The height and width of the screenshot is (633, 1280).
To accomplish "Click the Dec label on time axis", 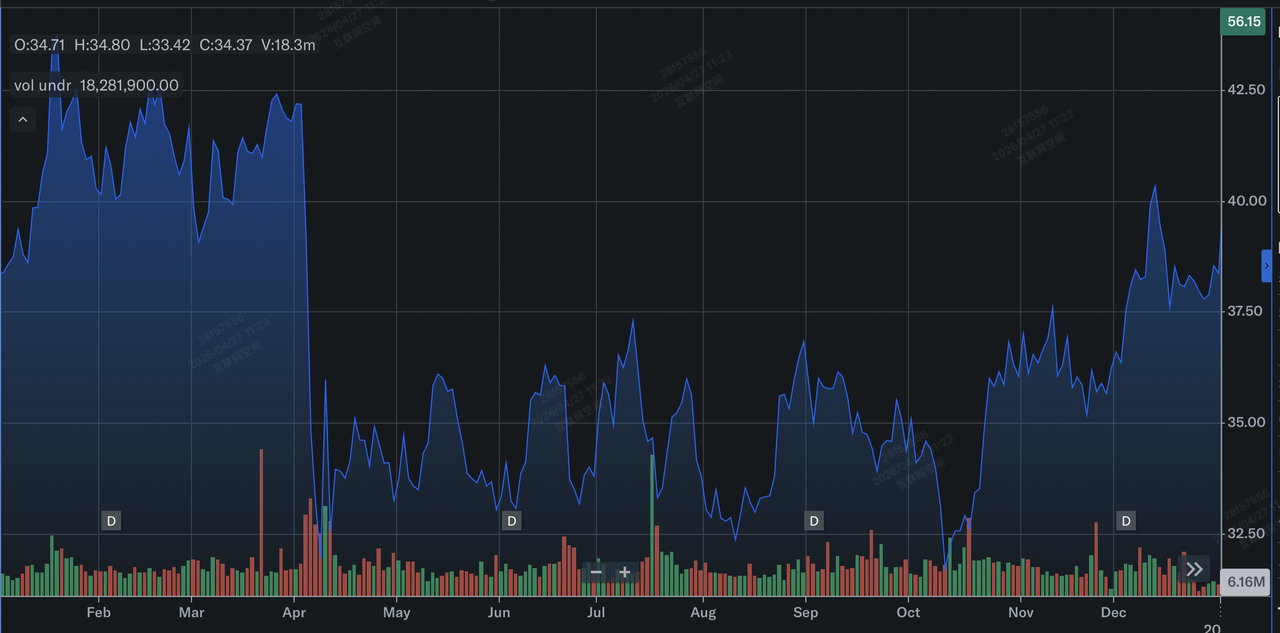I will (x=1113, y=612).
